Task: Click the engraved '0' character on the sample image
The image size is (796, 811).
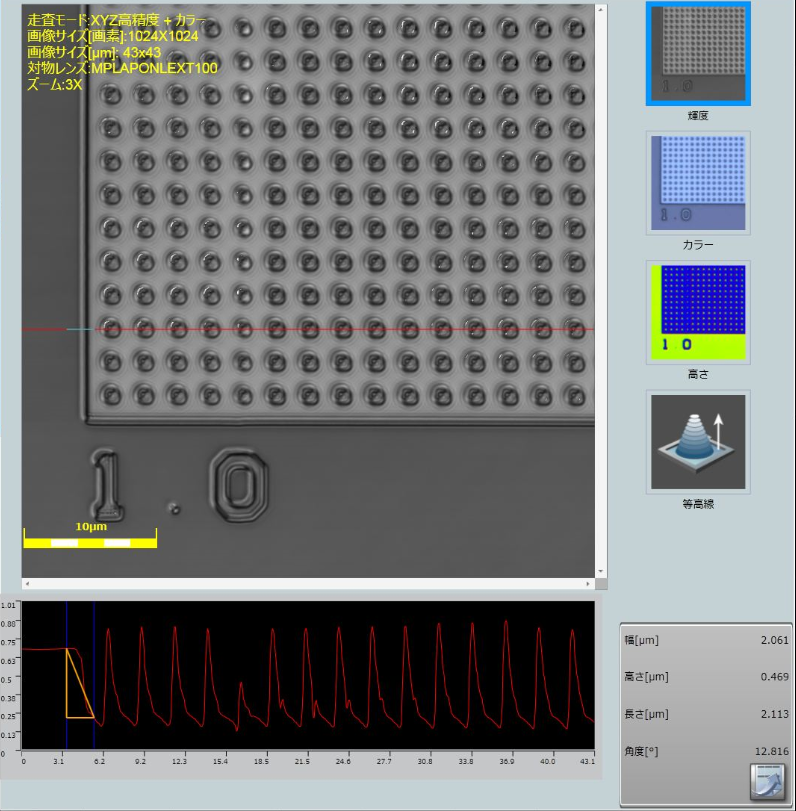Action: pos(239,485)
